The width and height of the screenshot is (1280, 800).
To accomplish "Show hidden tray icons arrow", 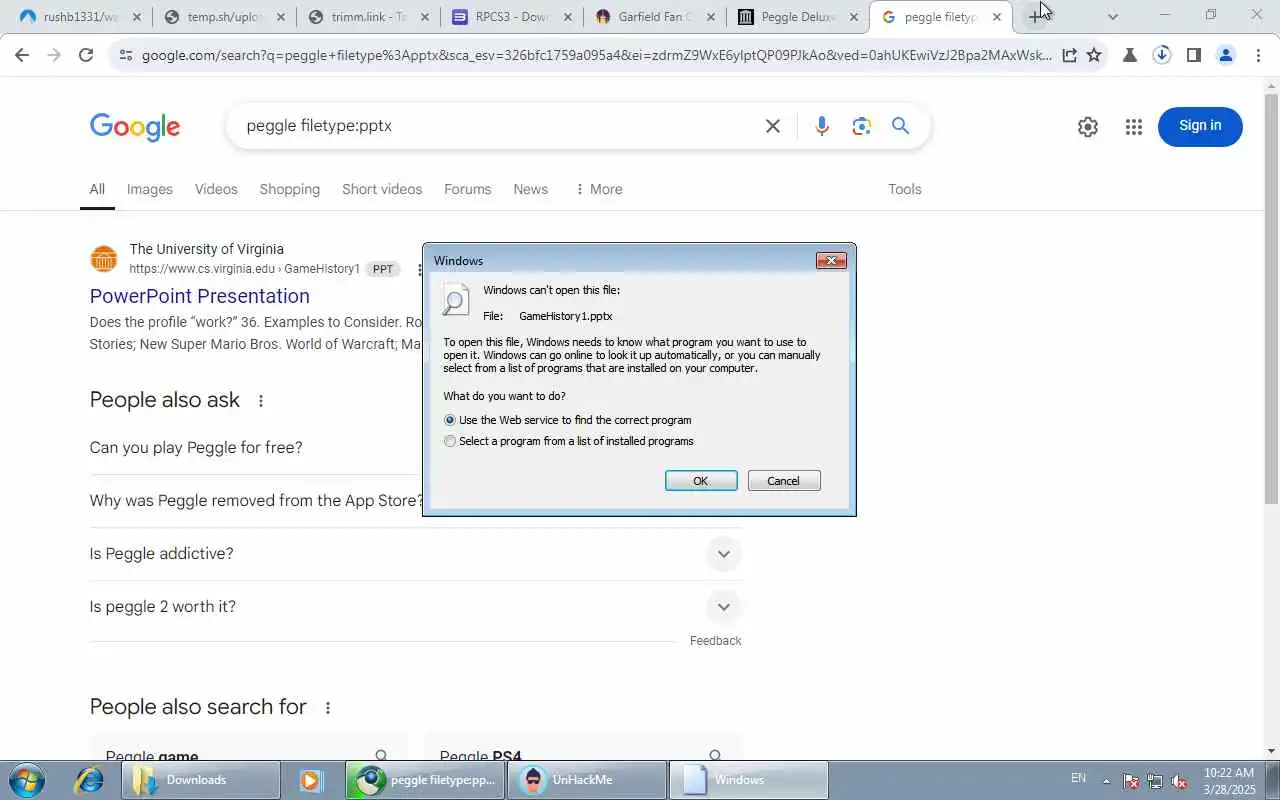I will (1106, 781).
